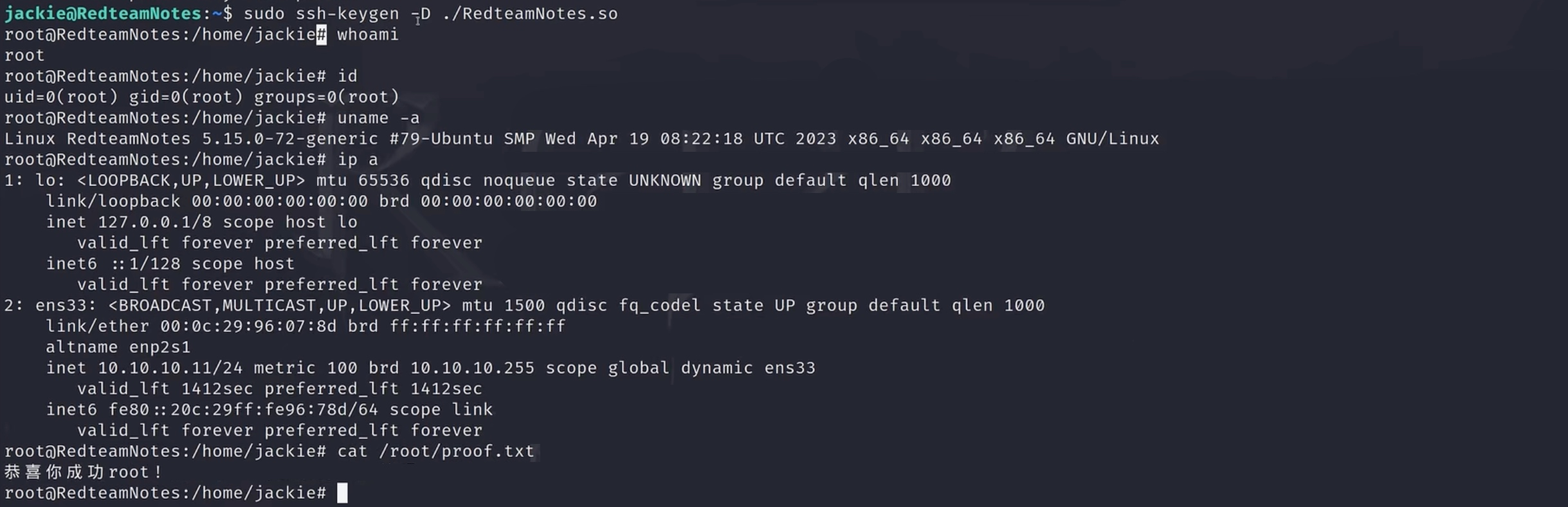
Task: Click the MAC address 00:0c:29:96:07:8d
Action: tap(248, 327)
